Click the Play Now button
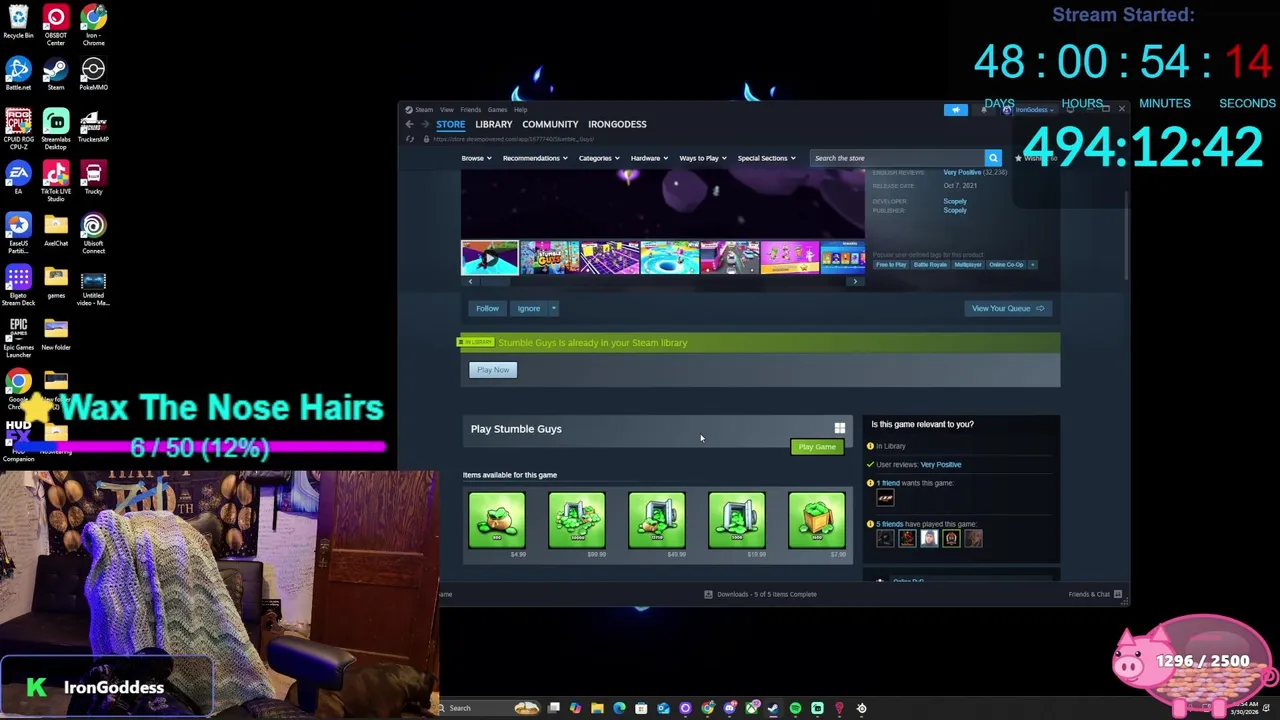Screen dimensions: 1280x720 (493, 370)
